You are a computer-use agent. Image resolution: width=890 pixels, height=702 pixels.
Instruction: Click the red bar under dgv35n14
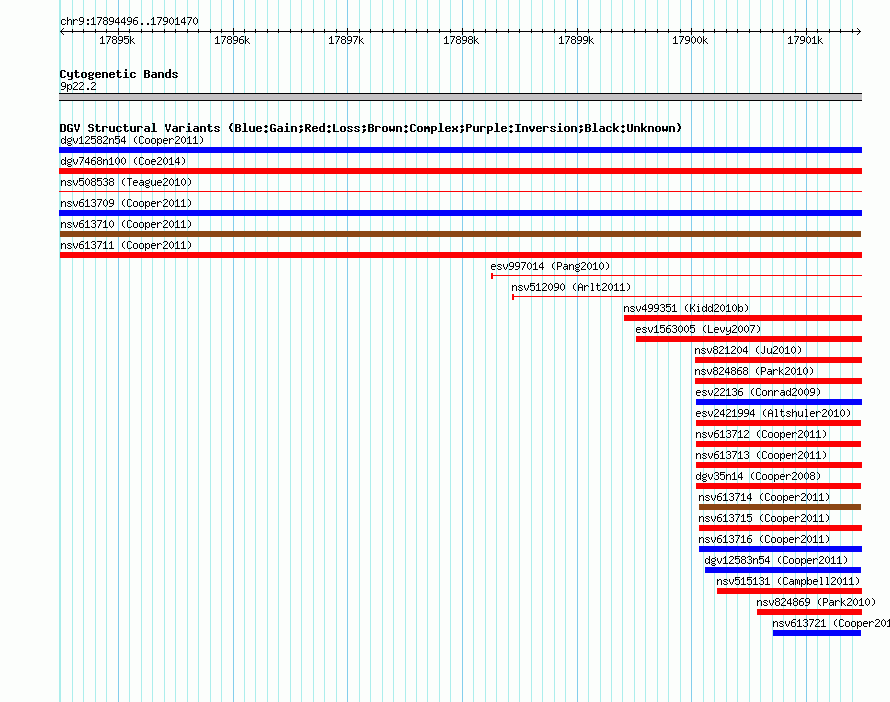pos(779,486)
